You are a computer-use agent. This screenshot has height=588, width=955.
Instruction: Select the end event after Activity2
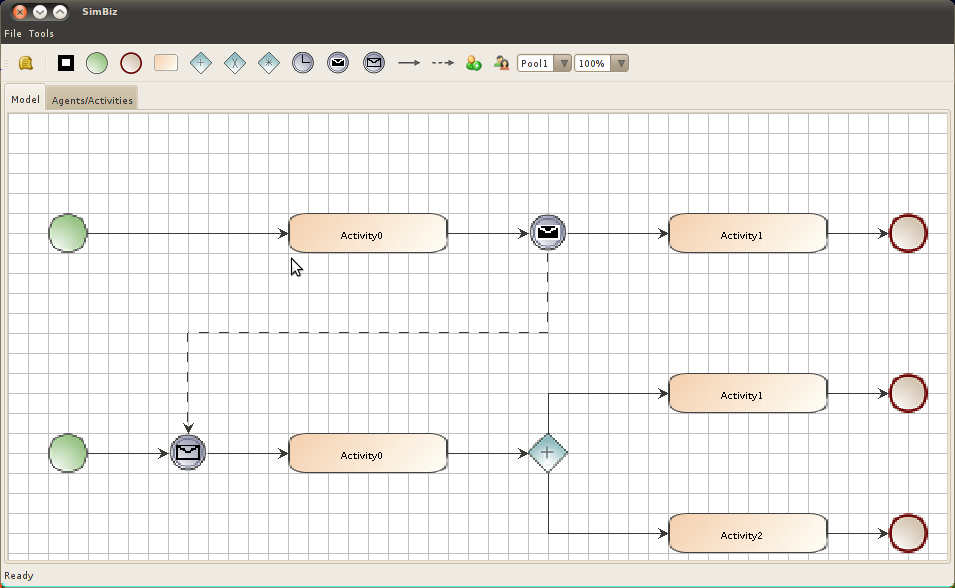[x=908, y=534]
